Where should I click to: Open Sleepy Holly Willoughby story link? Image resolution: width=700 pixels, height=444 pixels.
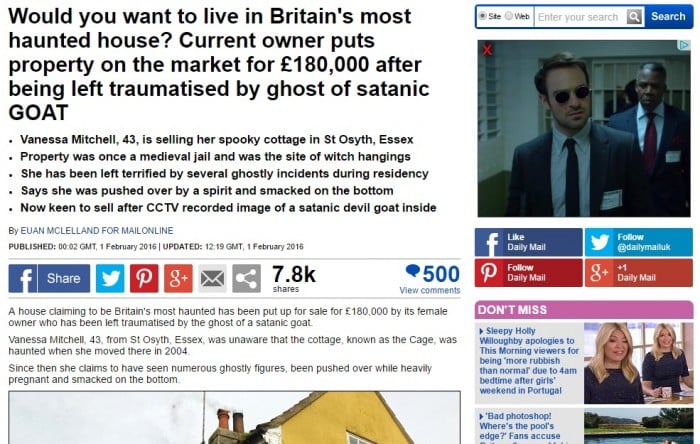point(529,361)
